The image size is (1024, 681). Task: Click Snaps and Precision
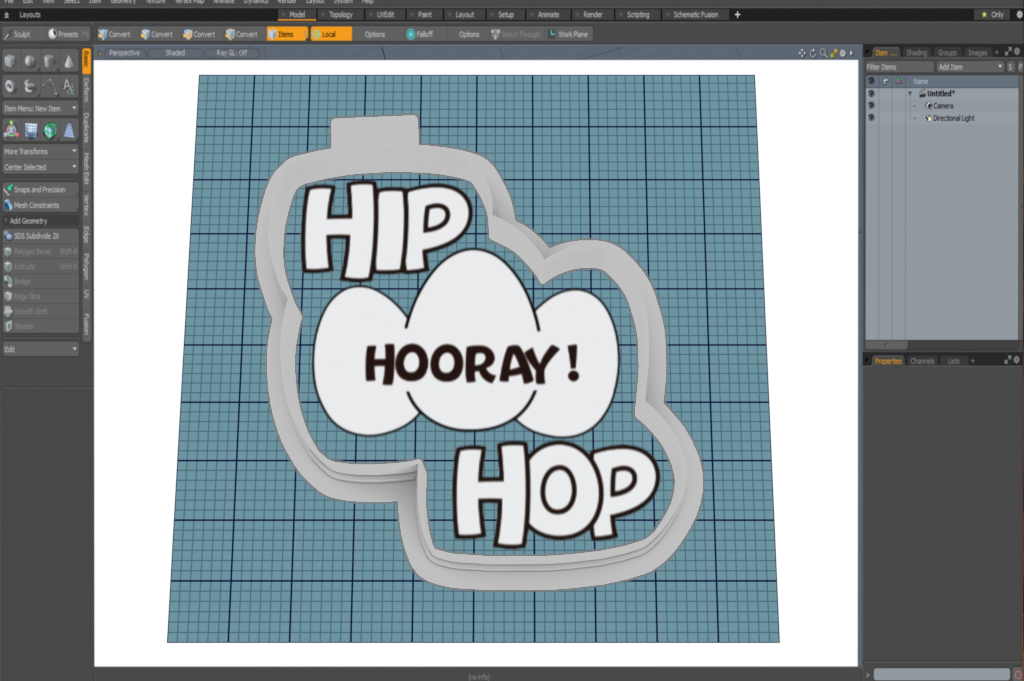coord(40,189)
